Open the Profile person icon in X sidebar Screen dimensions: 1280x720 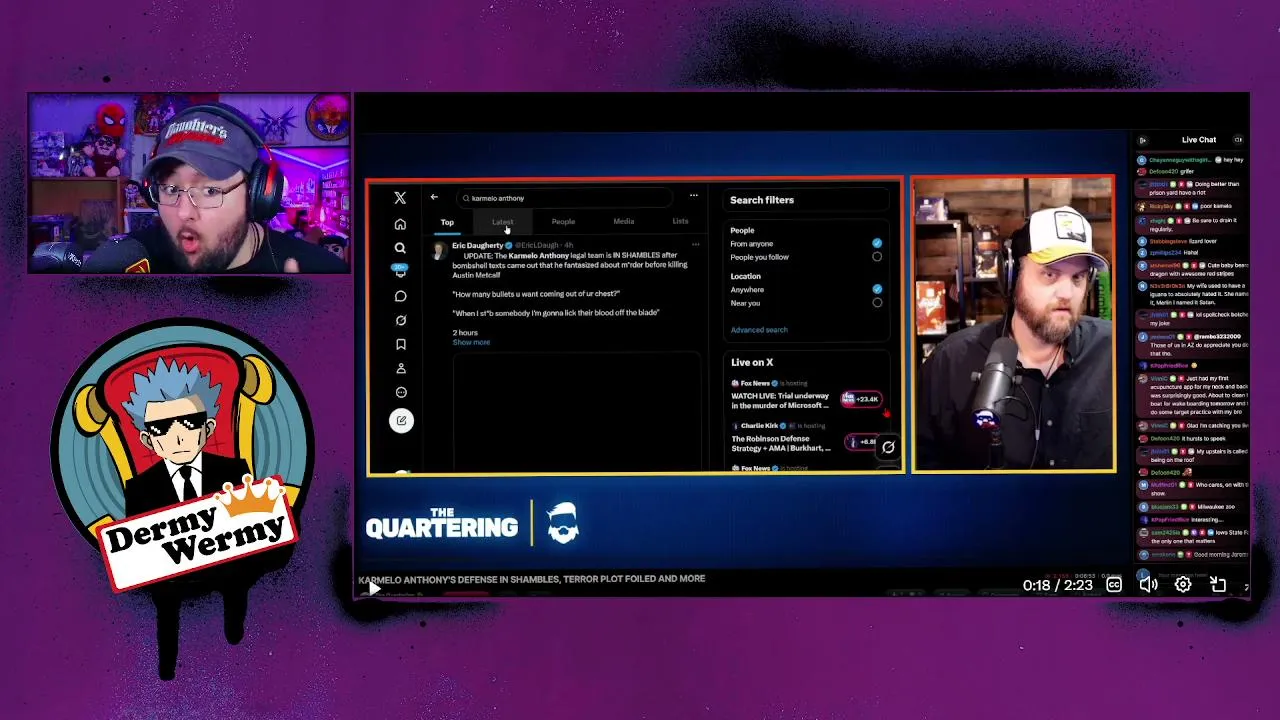point(400,368)
